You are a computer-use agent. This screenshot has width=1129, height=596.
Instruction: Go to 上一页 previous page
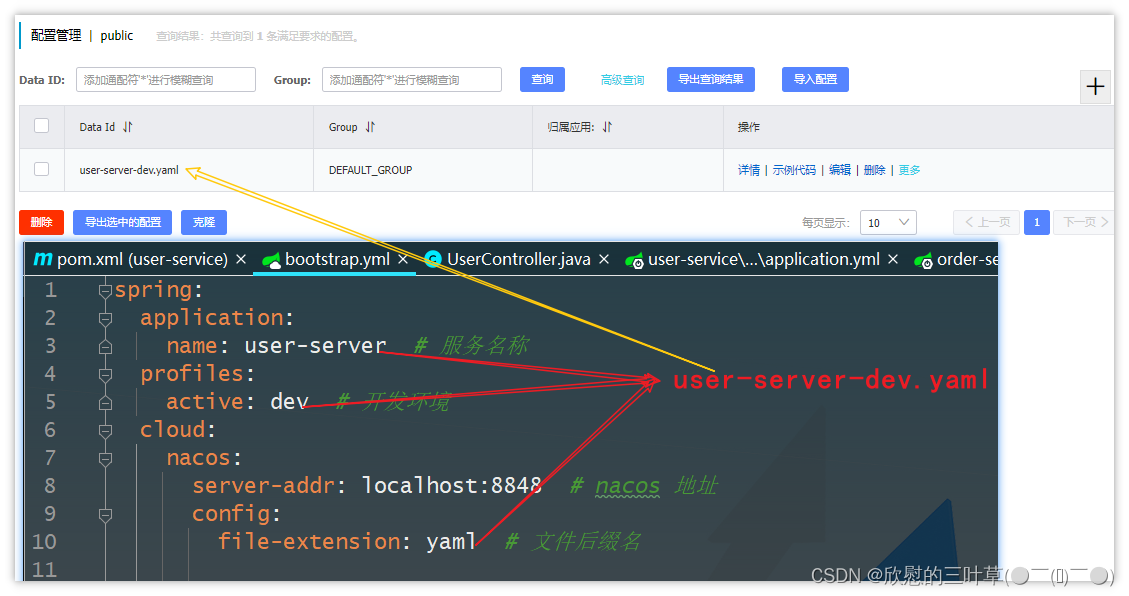point(986,222)
